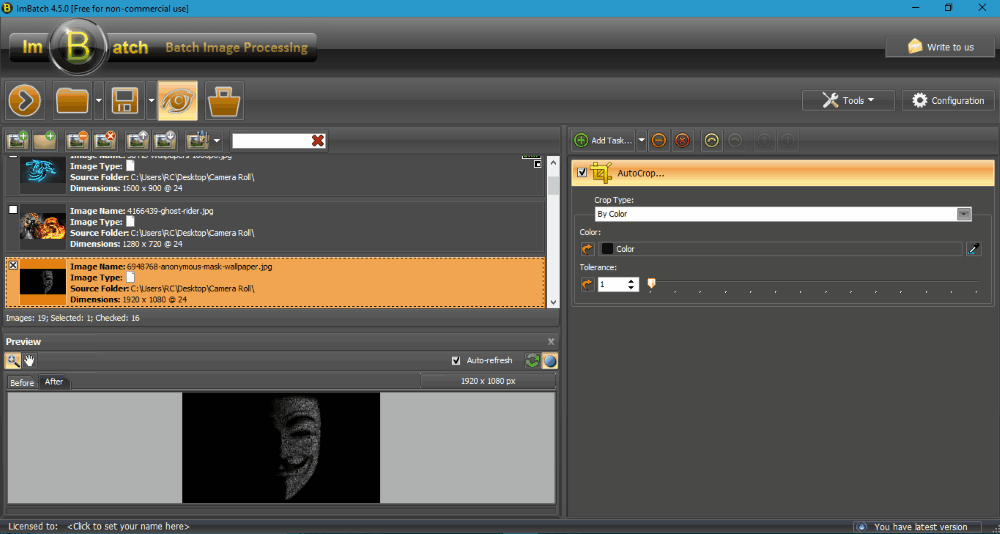Open the folder icon to load a task
The height and width of the screenshot is (534, 1000).
click(x=73, y=101)
